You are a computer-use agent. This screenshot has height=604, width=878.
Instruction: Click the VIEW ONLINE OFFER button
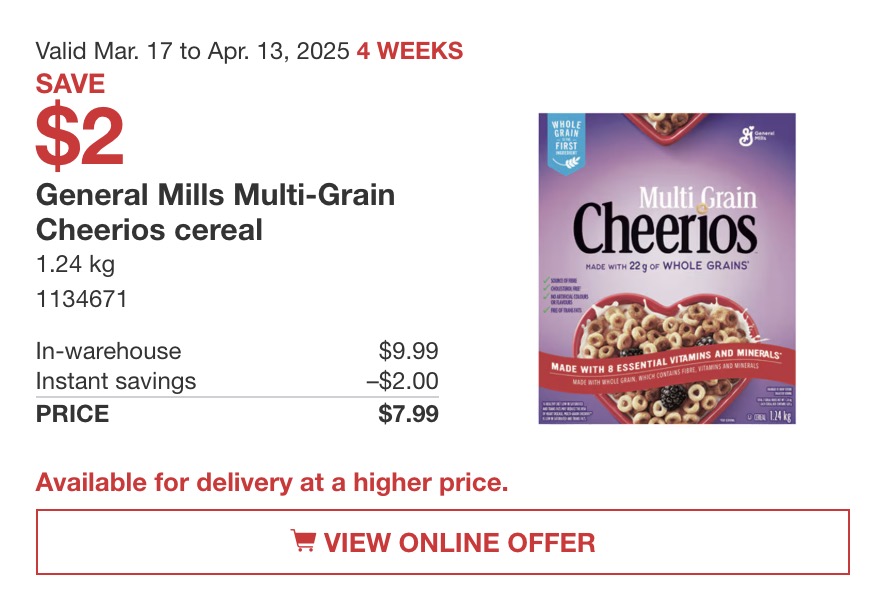pos(443,542)
